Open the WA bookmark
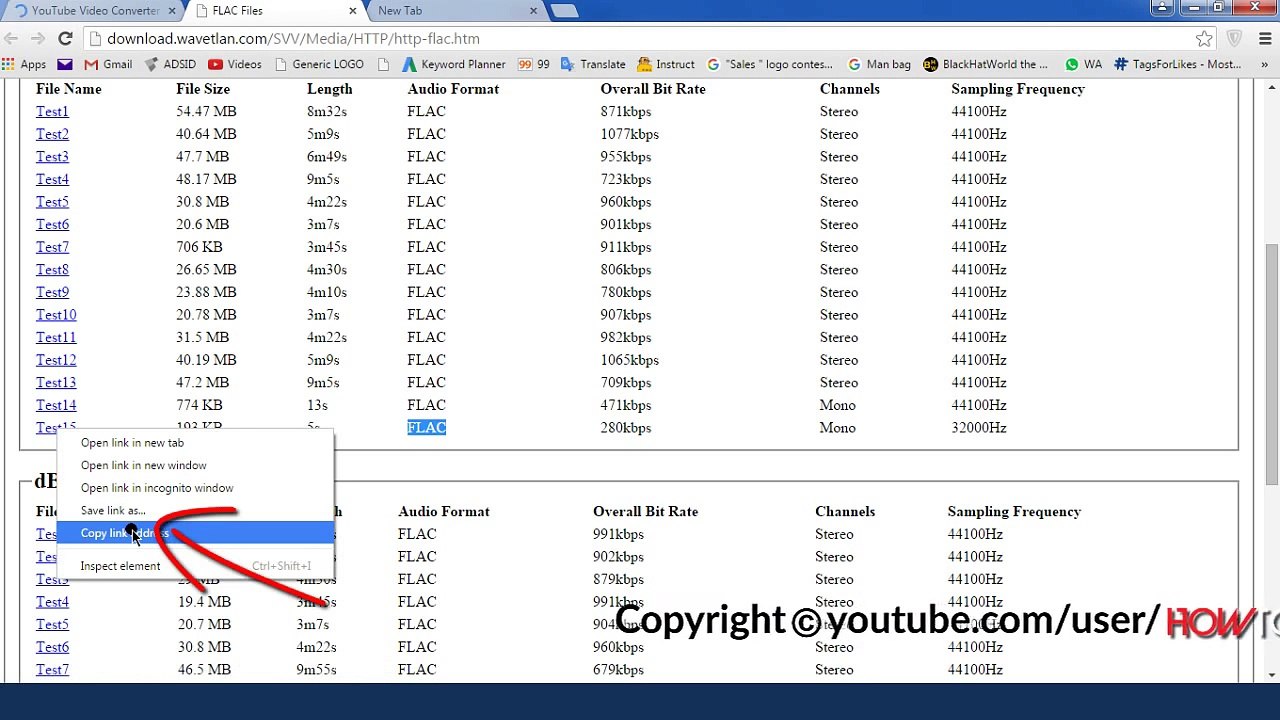 1083,64
